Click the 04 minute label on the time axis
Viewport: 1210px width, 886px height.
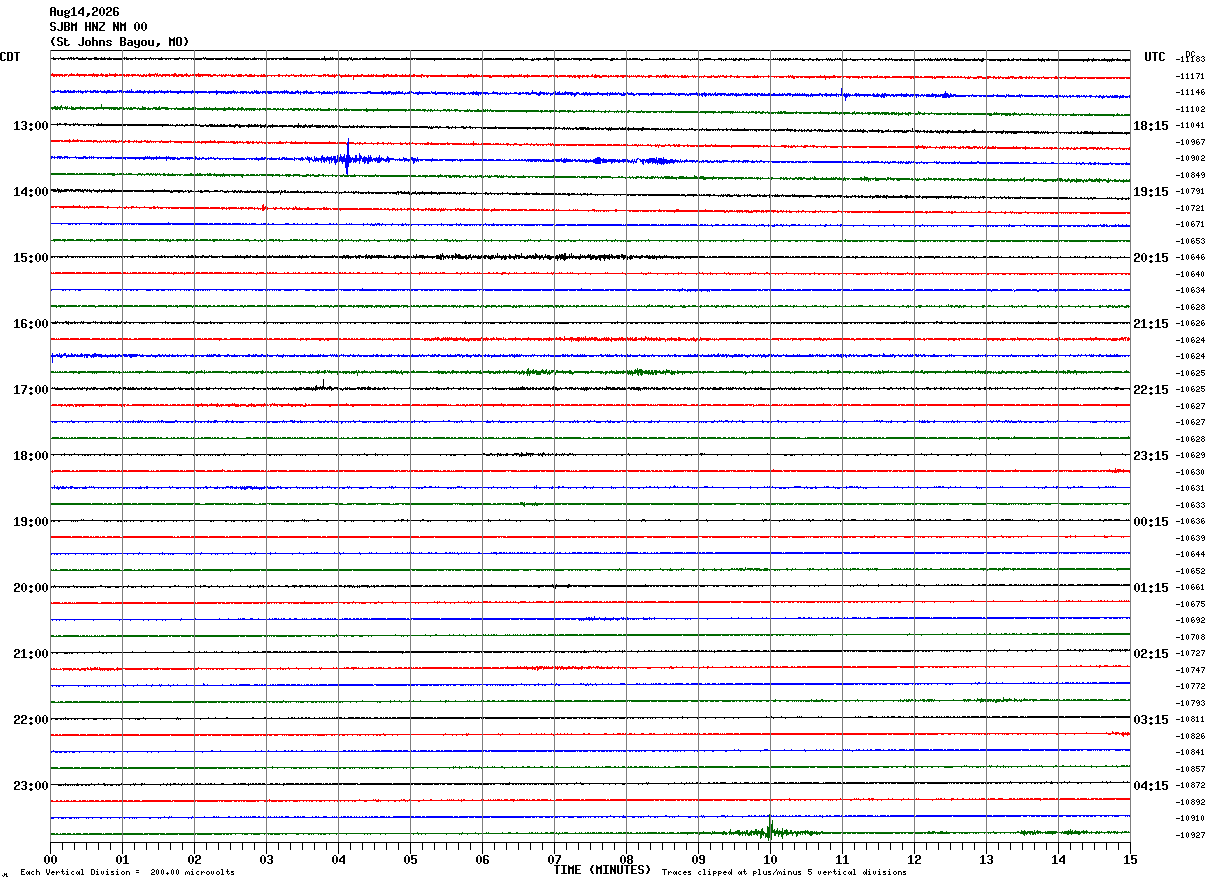tap(338, 859)
